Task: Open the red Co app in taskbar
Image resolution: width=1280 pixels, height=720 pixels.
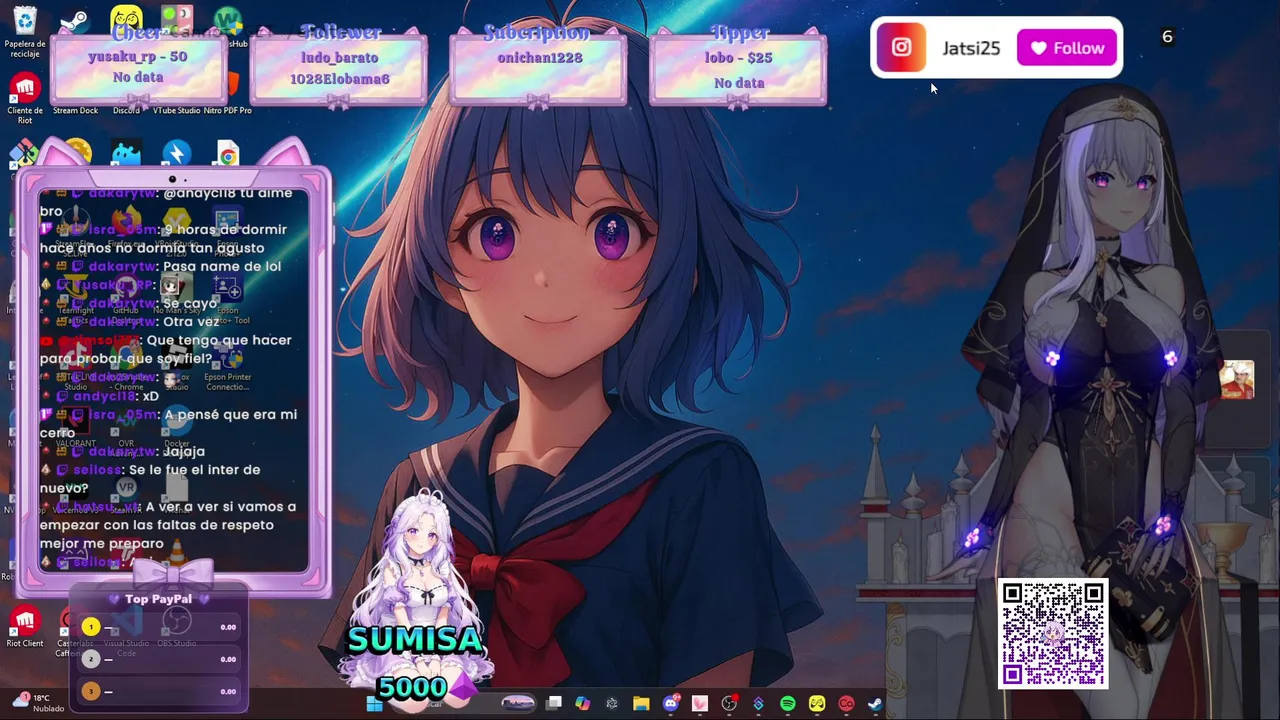Action: [x=846, y=704]
